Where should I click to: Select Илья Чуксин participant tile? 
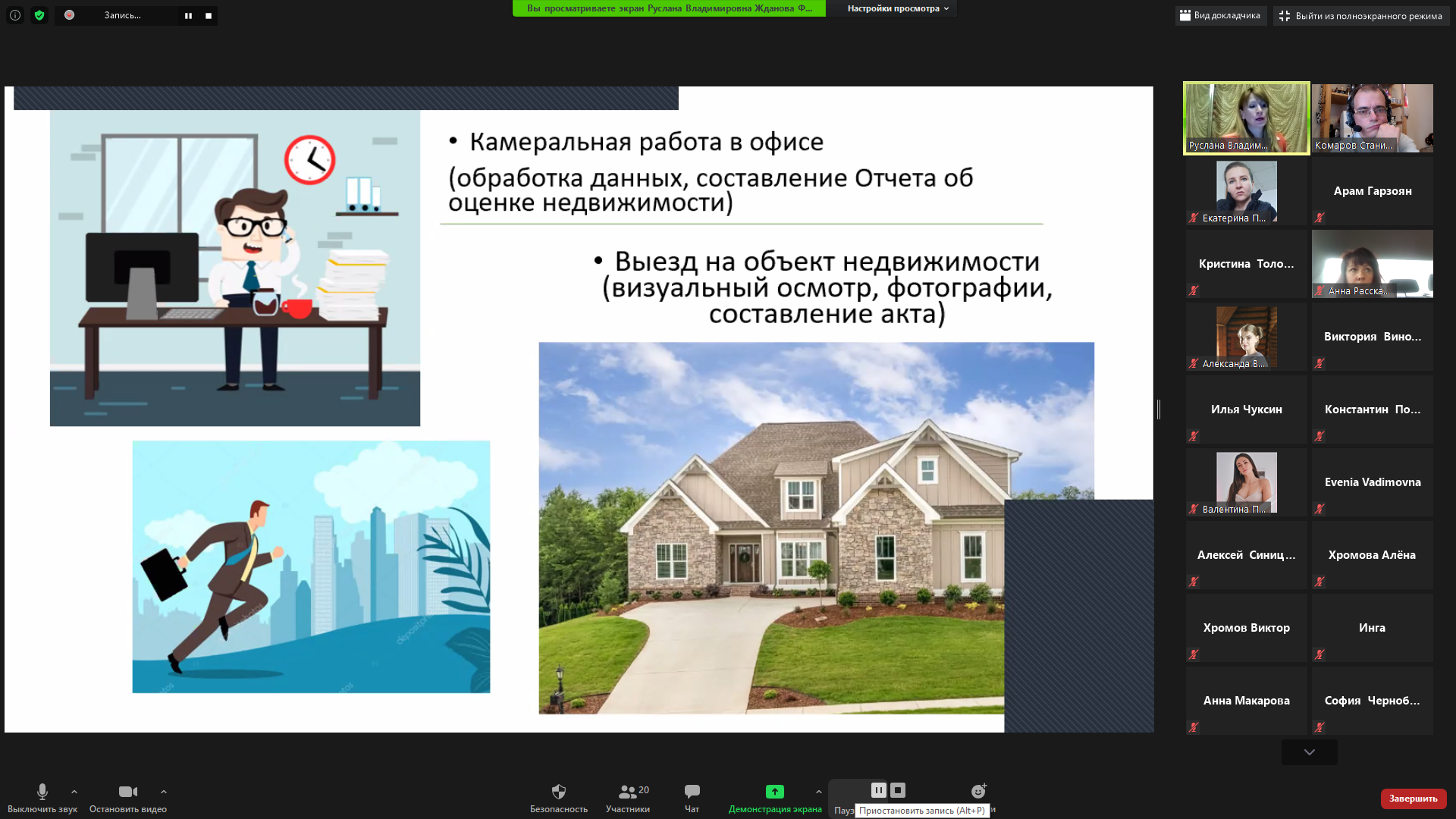[1247, 409]
